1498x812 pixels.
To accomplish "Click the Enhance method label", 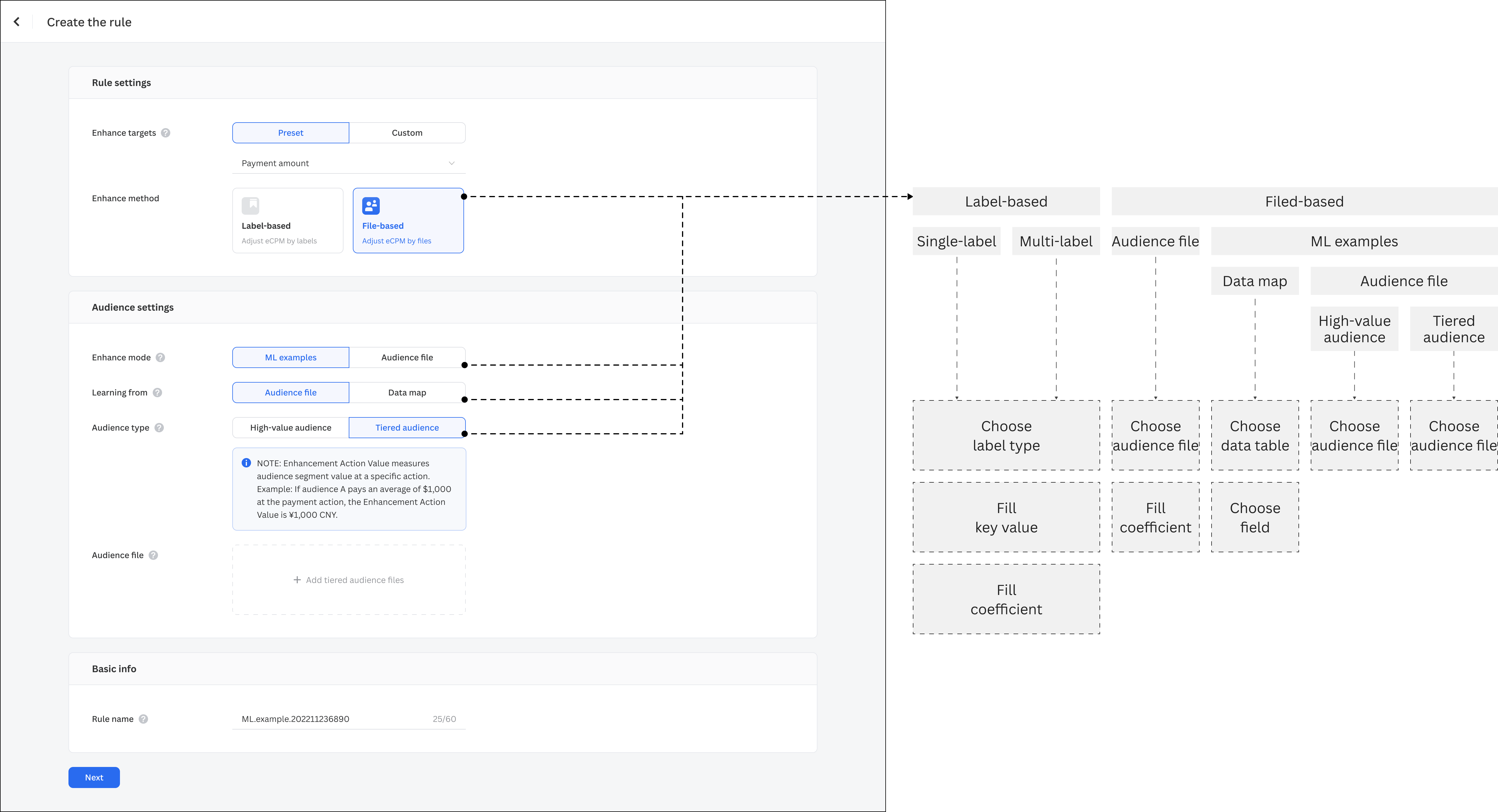I will [126, 198].
